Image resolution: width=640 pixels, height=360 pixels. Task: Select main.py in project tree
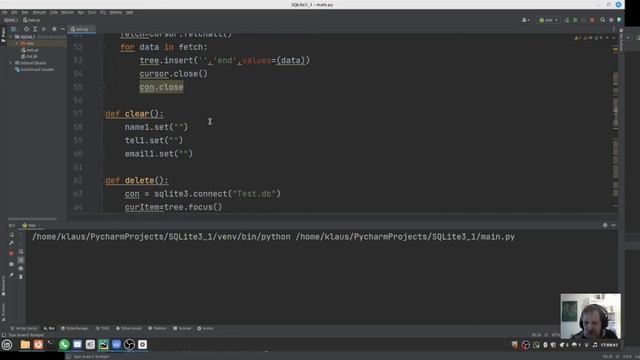30,50
